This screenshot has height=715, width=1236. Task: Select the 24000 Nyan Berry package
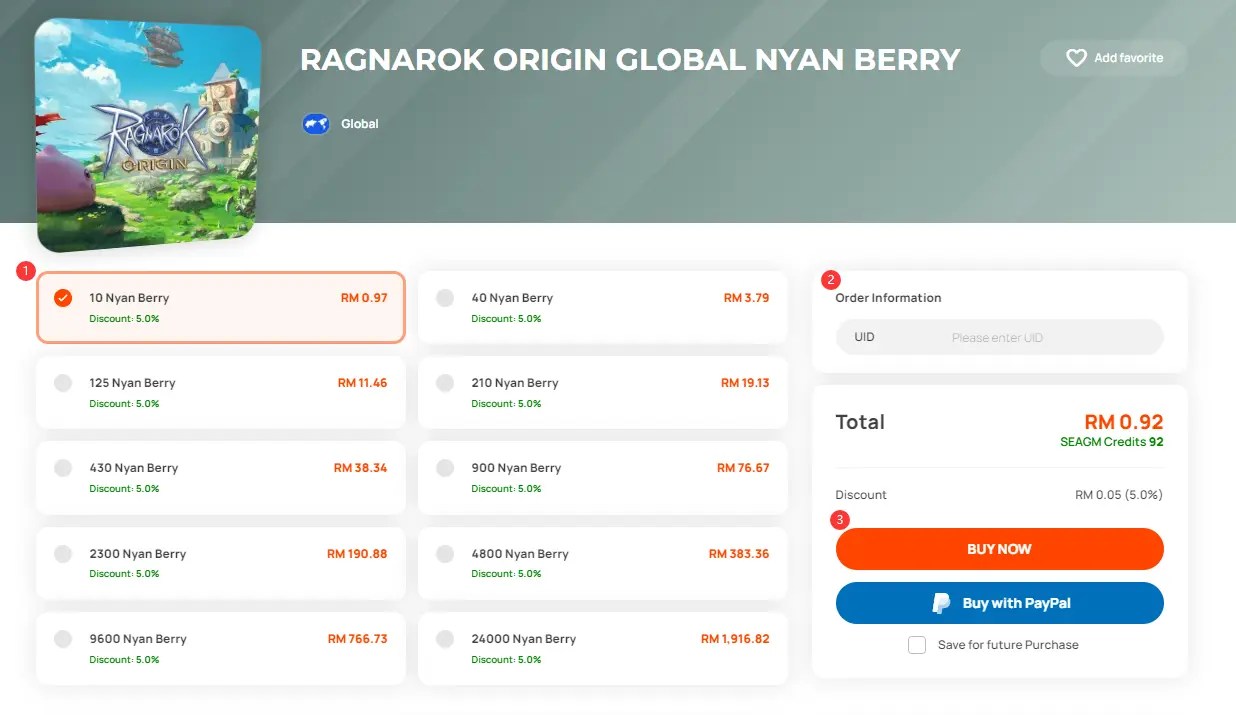tap(603, 647)
